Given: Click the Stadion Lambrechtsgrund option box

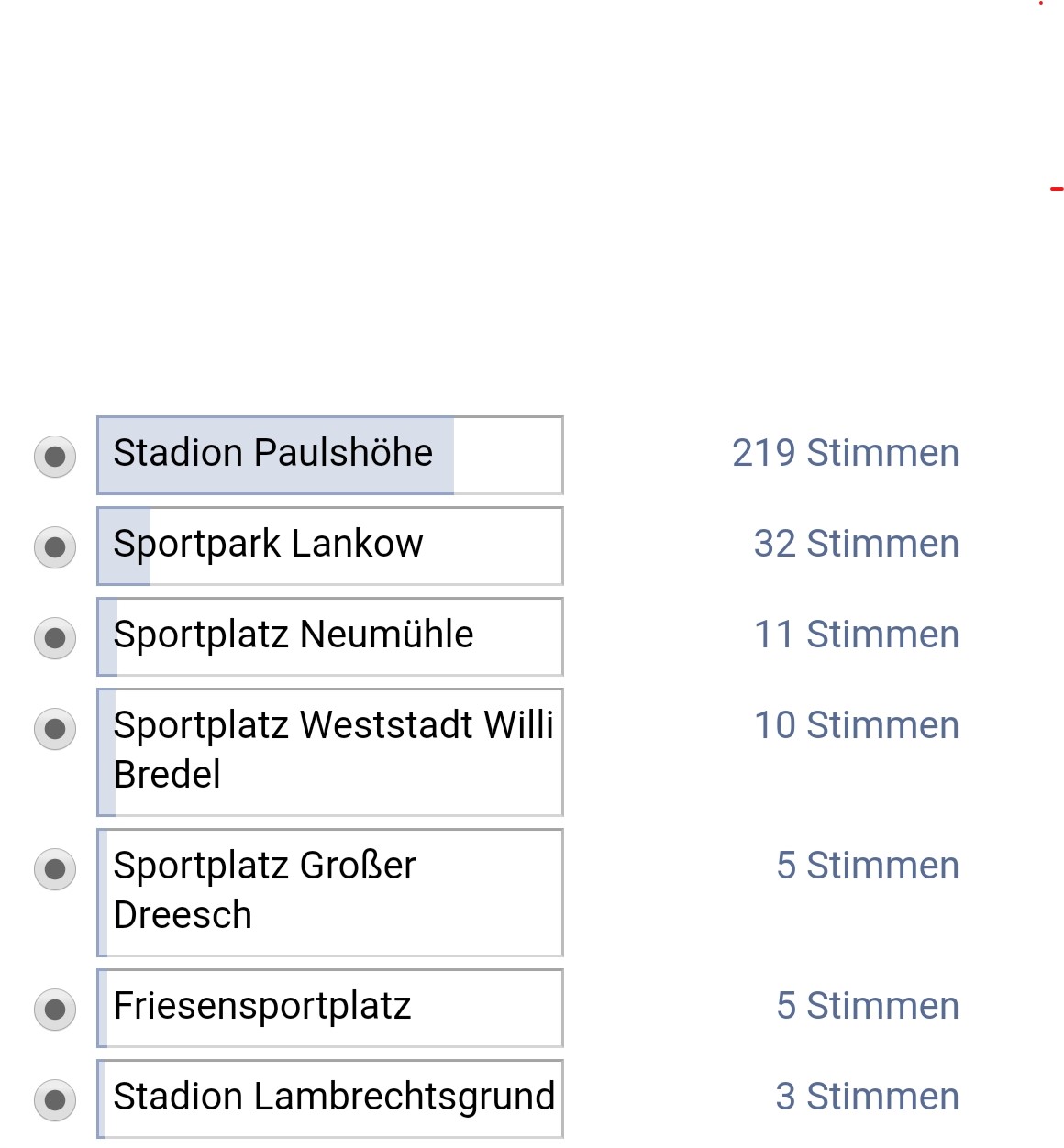Looking at the screenshot, I should [x=330, y=1097].
